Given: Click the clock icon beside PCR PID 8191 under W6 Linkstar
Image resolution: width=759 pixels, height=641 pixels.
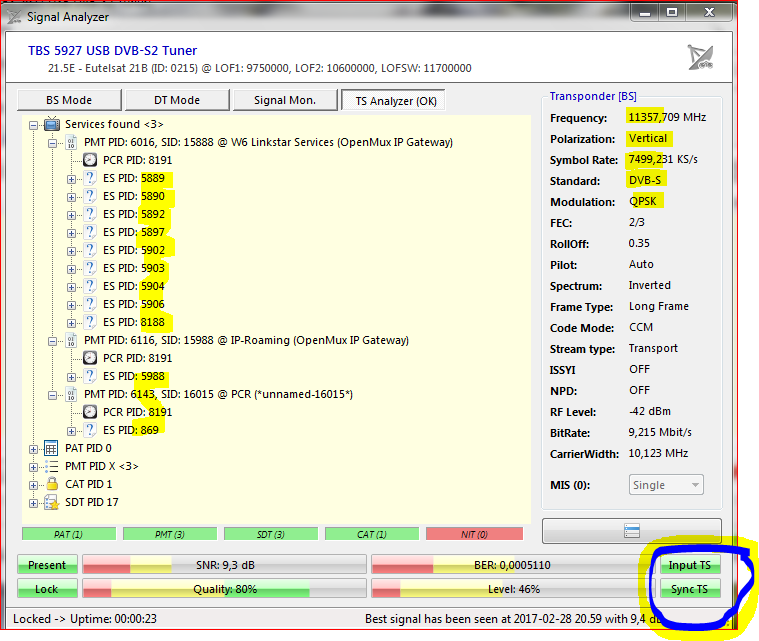Looking at the screenshot, I should pos(90,160).
